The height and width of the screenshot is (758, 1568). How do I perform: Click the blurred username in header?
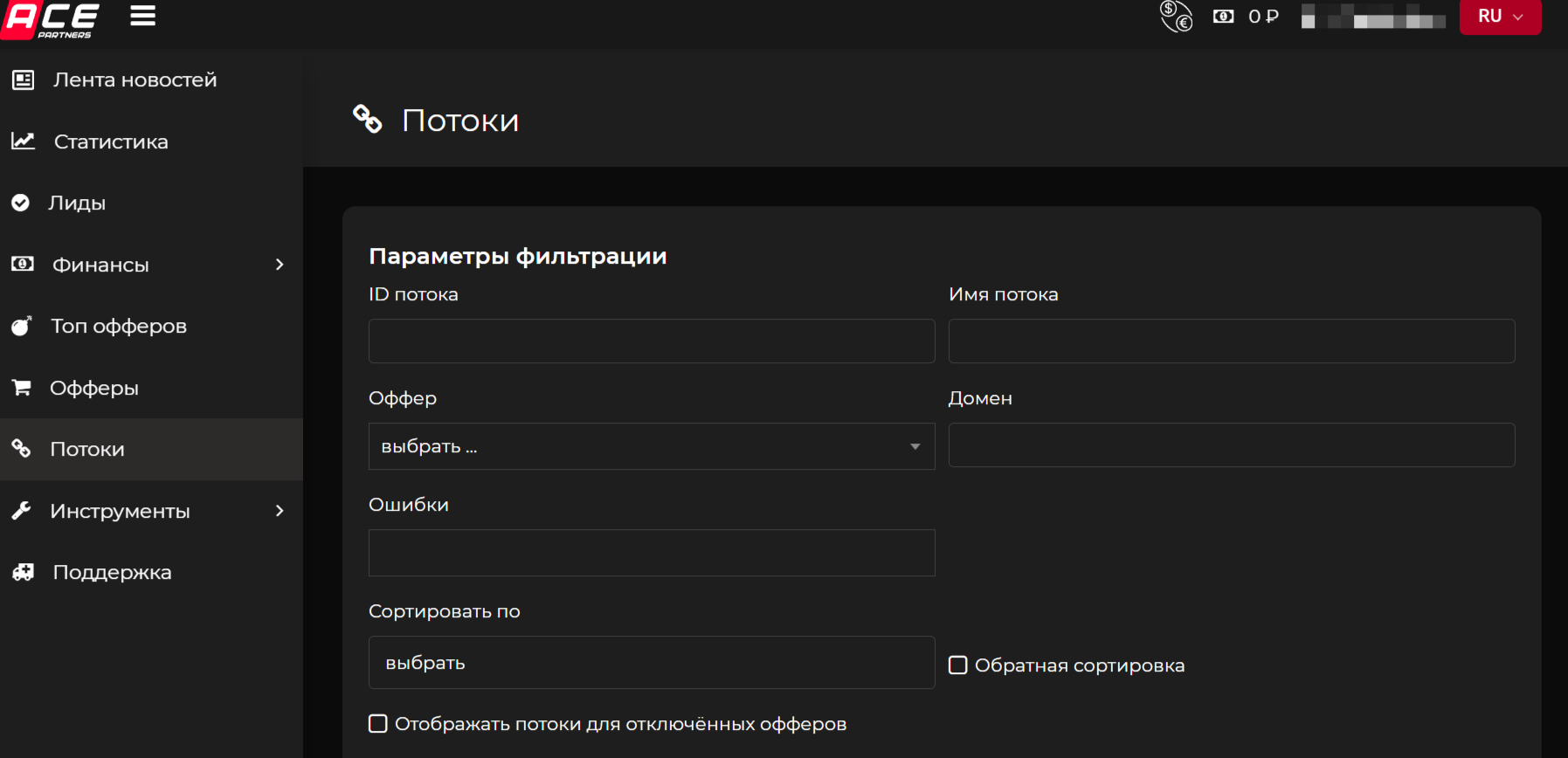pos(1373,17)
